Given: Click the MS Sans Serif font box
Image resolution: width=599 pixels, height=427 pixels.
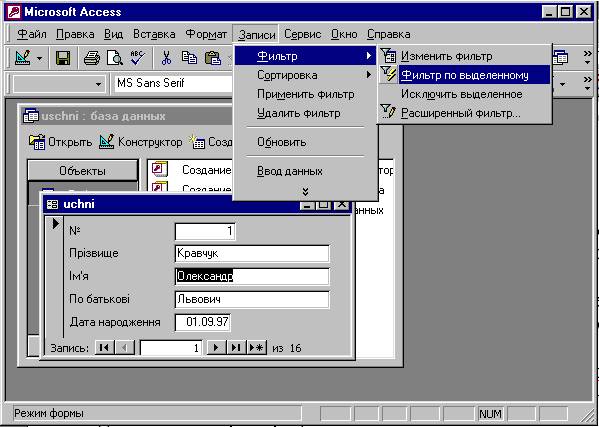Looking at the screenshot, I should coord(174,83).
